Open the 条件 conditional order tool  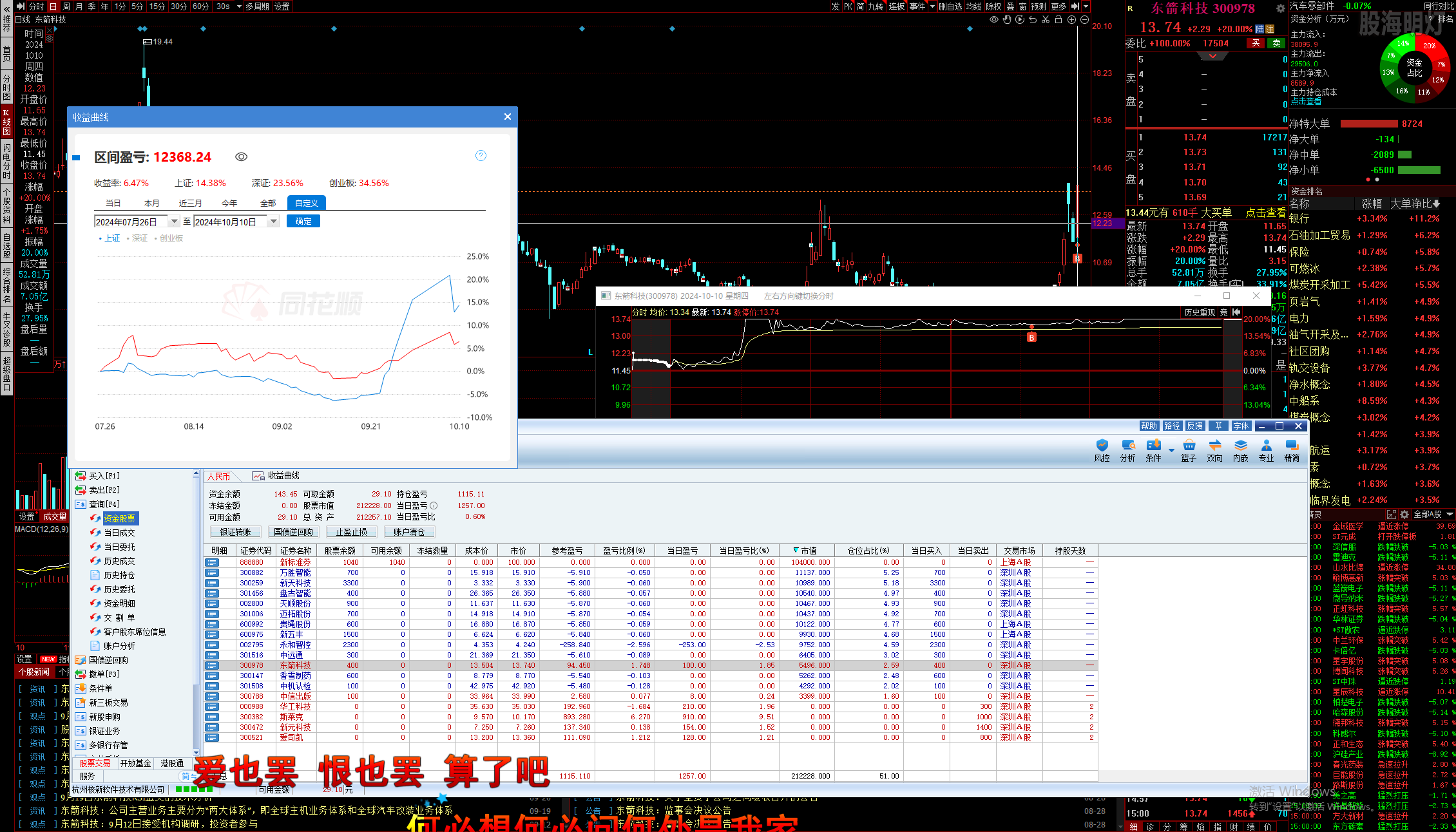point(1153,450)
